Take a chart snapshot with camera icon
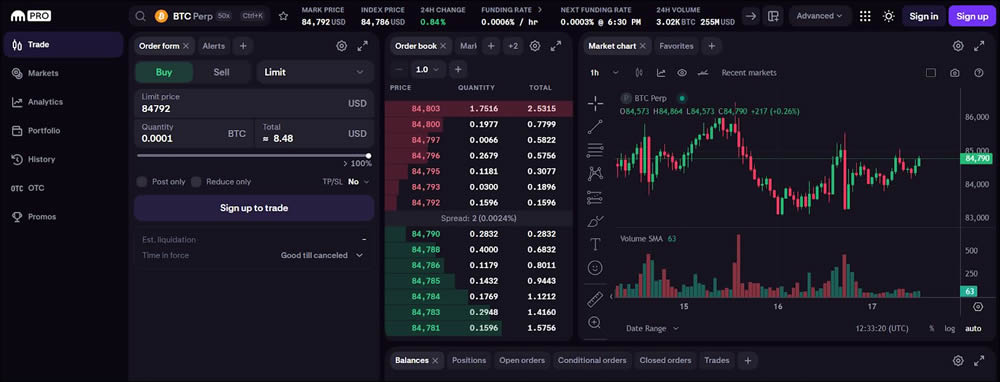This screenshot has width=1000, height=382. [x=954, y=73]
